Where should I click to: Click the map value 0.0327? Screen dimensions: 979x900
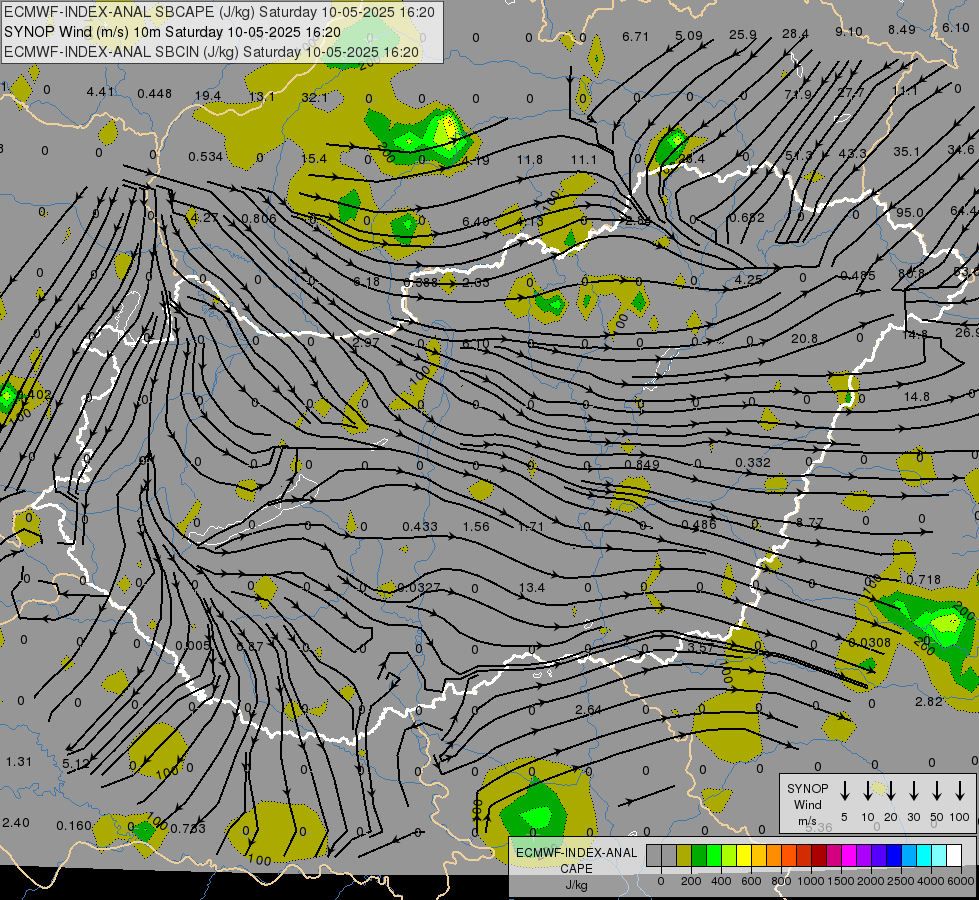tap(419, 588)
